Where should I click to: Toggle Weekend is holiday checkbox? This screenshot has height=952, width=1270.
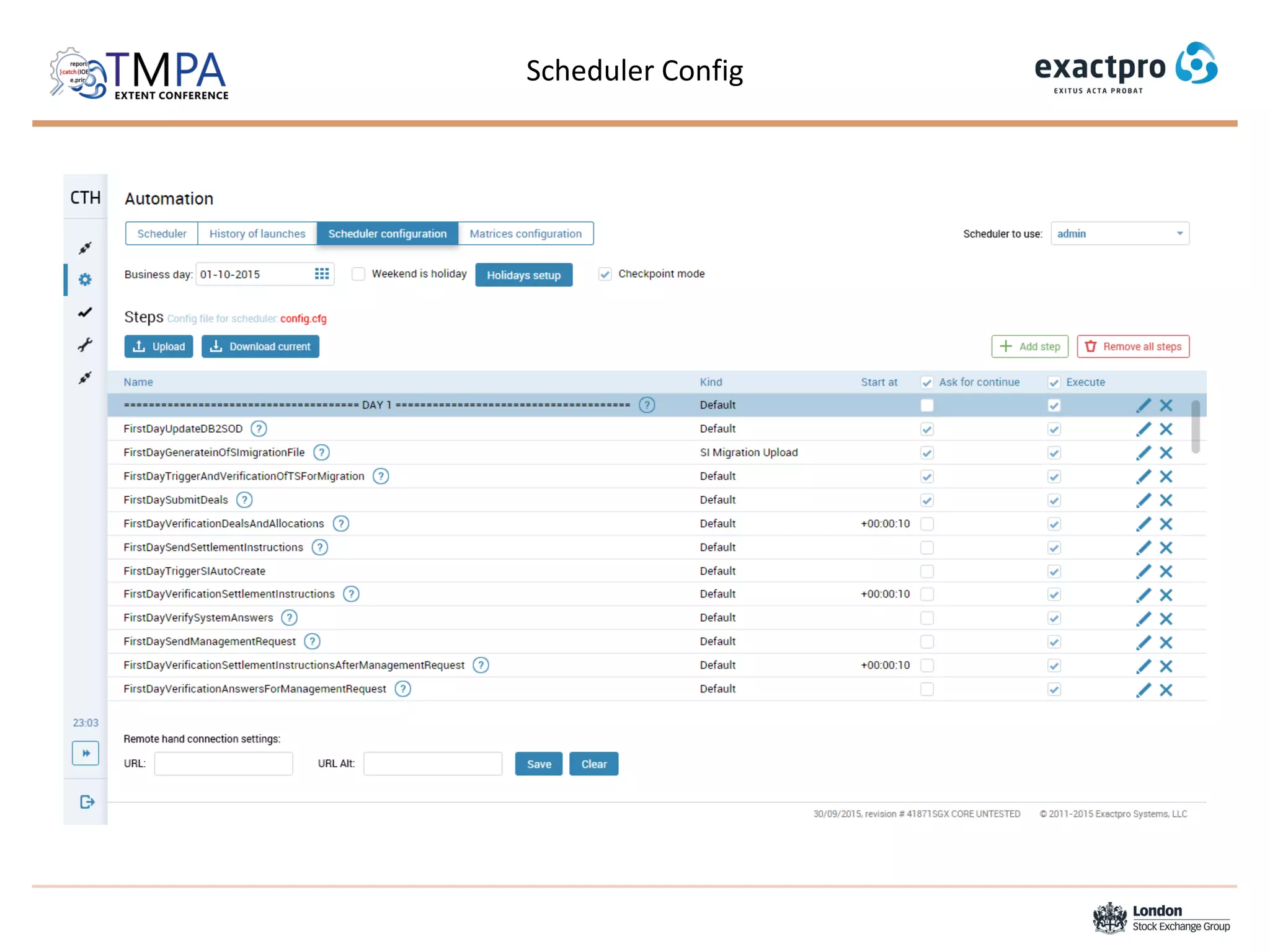point(358,274)
